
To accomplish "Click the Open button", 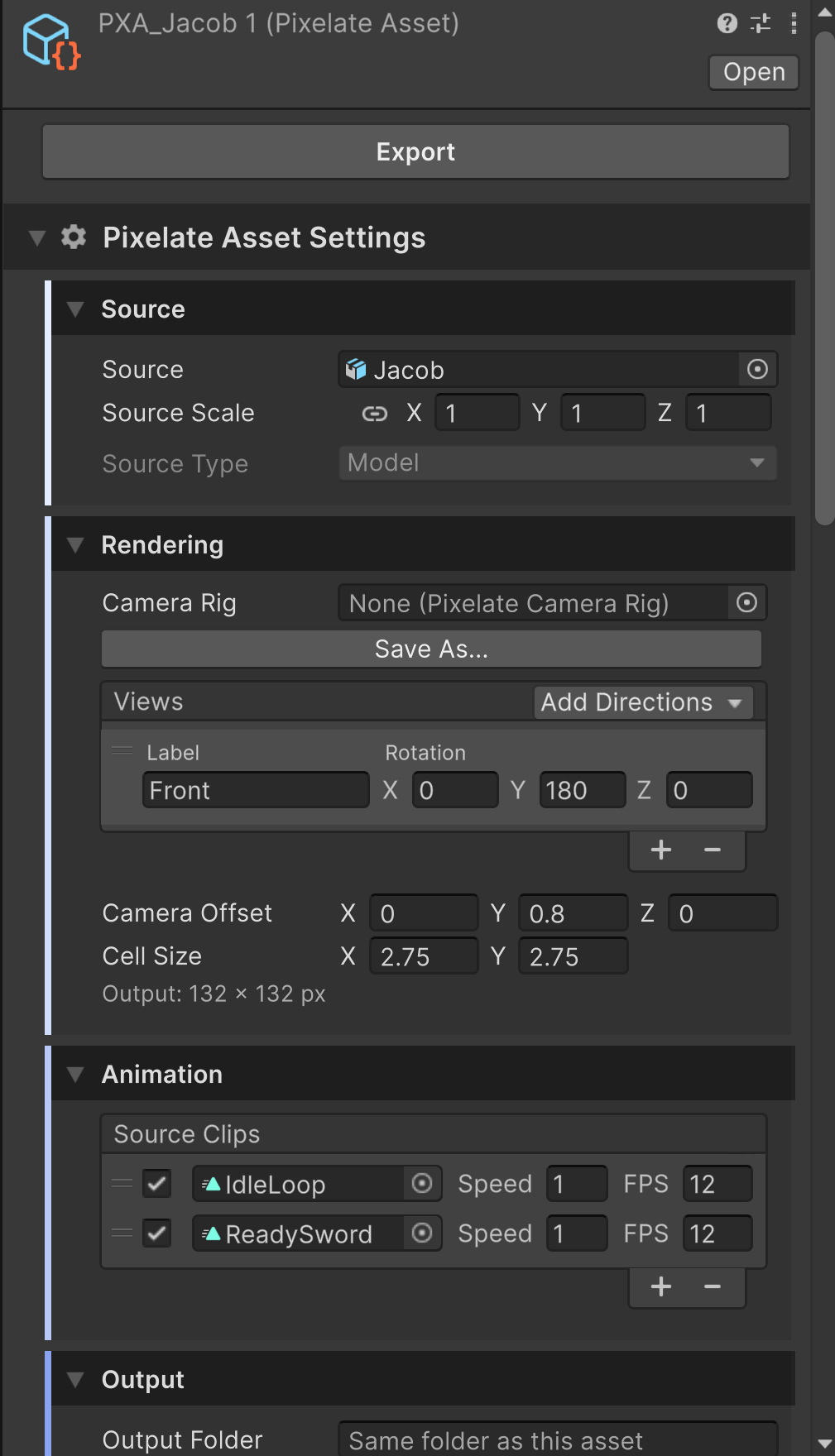I will point(754,72).
